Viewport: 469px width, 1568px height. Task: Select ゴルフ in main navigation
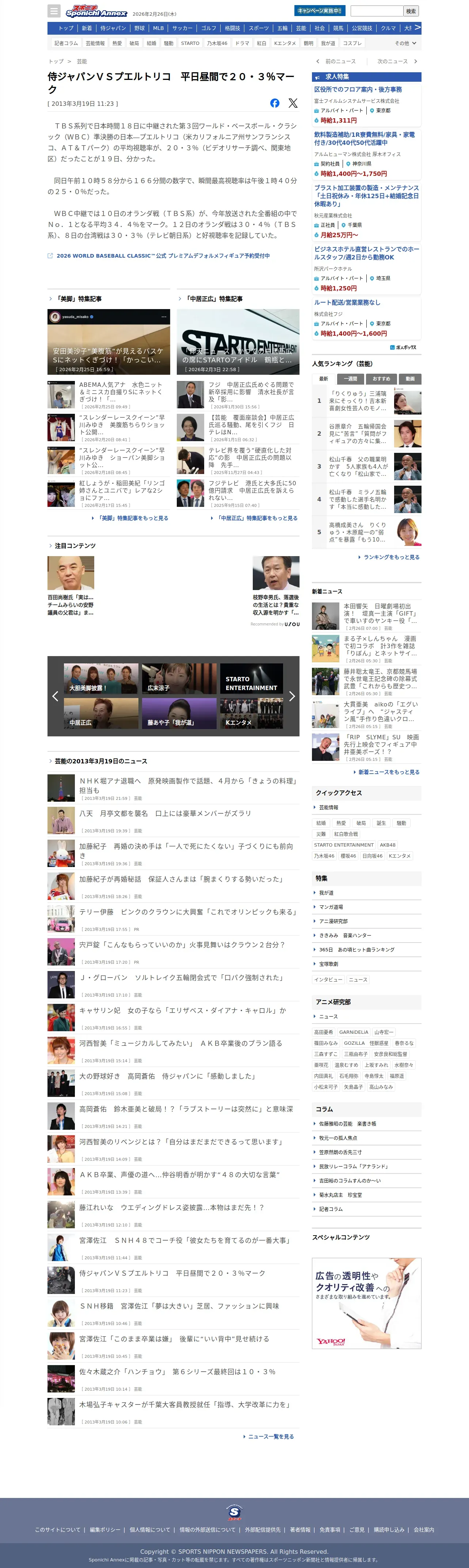point(209,28)
